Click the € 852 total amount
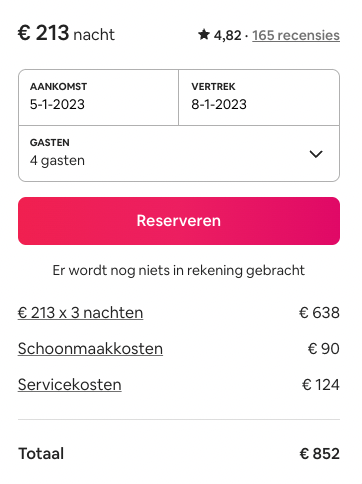The width and height of the screenshot is (362, 484). coord(319,454)
